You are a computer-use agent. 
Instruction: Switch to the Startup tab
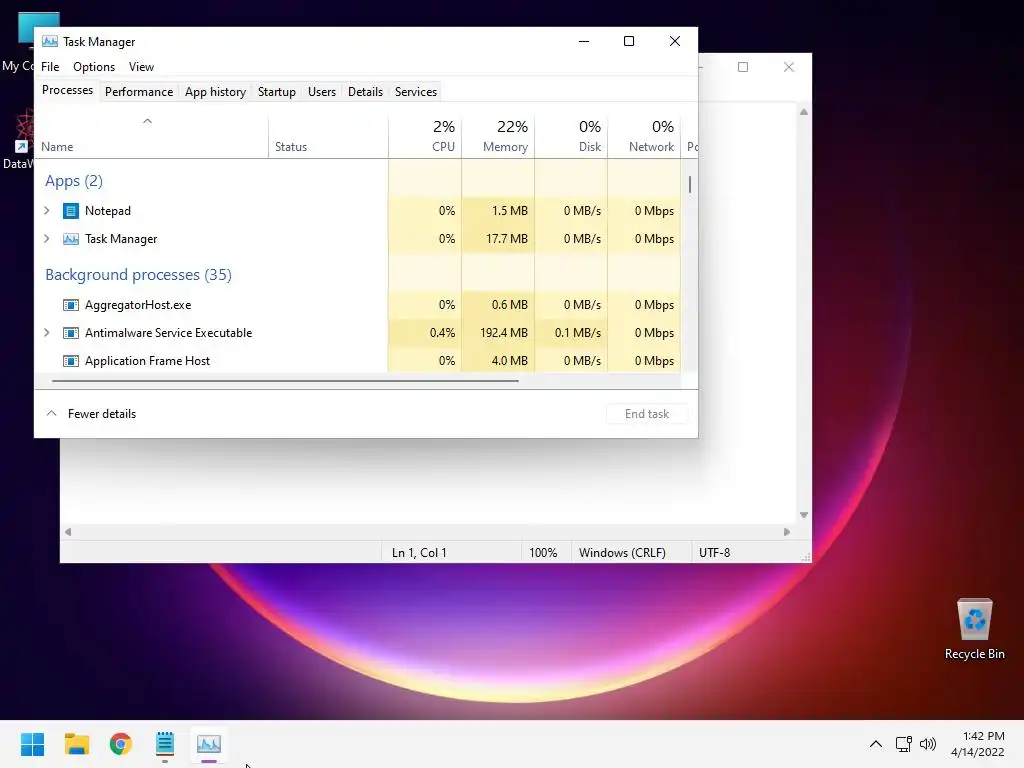(x=277, y=92)
